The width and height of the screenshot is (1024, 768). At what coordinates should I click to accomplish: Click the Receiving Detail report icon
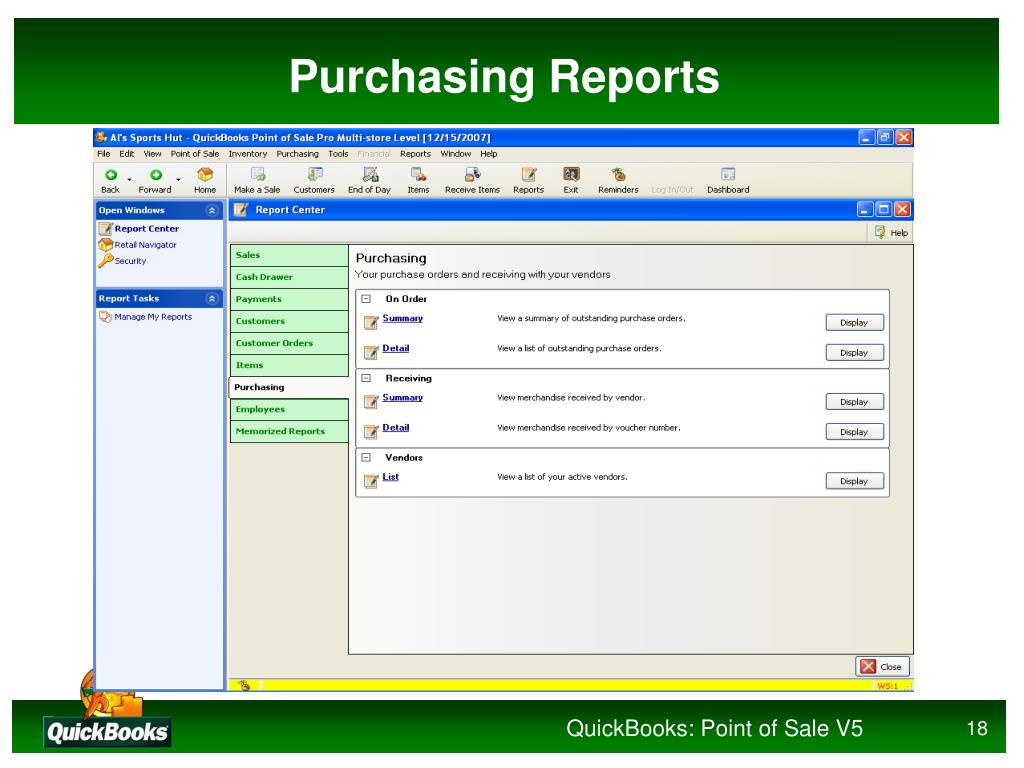[371, 431]
